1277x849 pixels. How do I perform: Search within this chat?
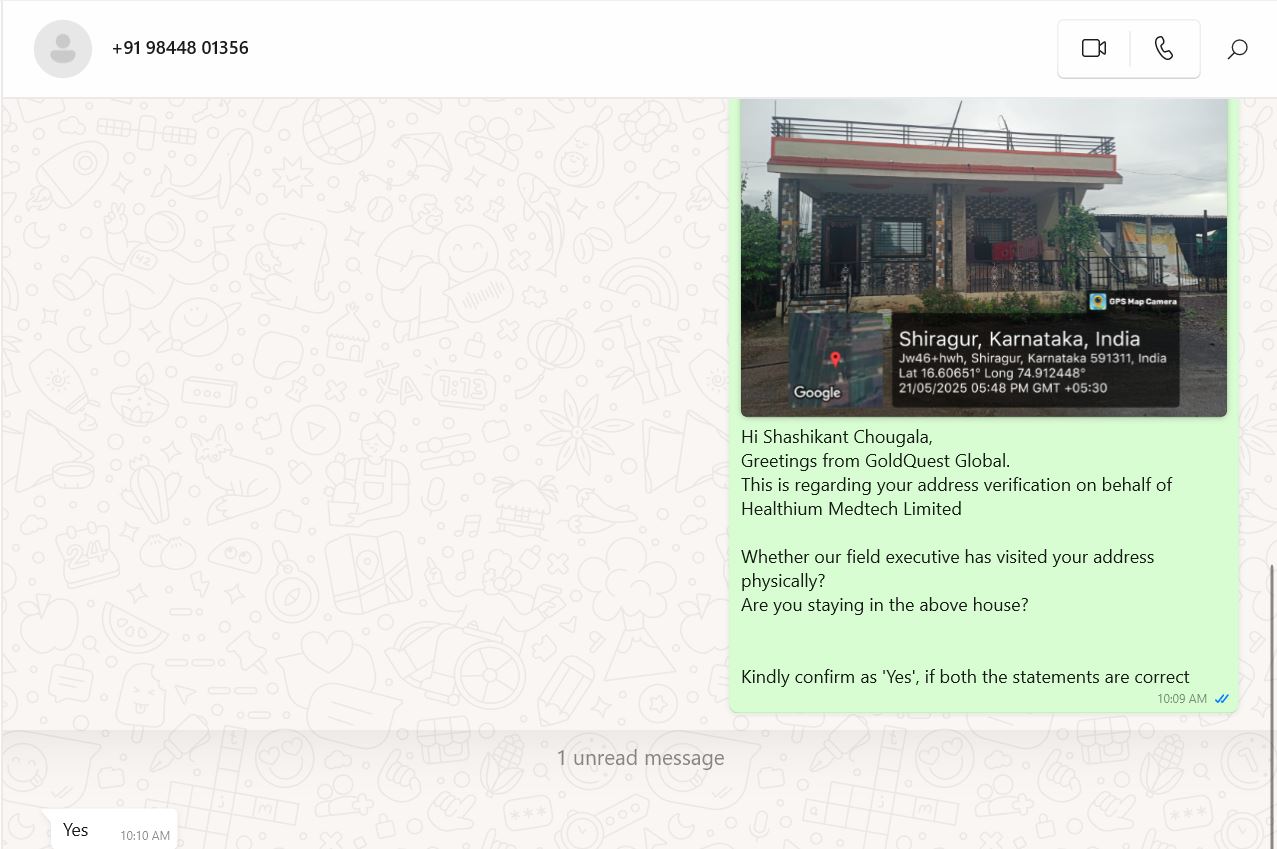tap(1237, 48)
